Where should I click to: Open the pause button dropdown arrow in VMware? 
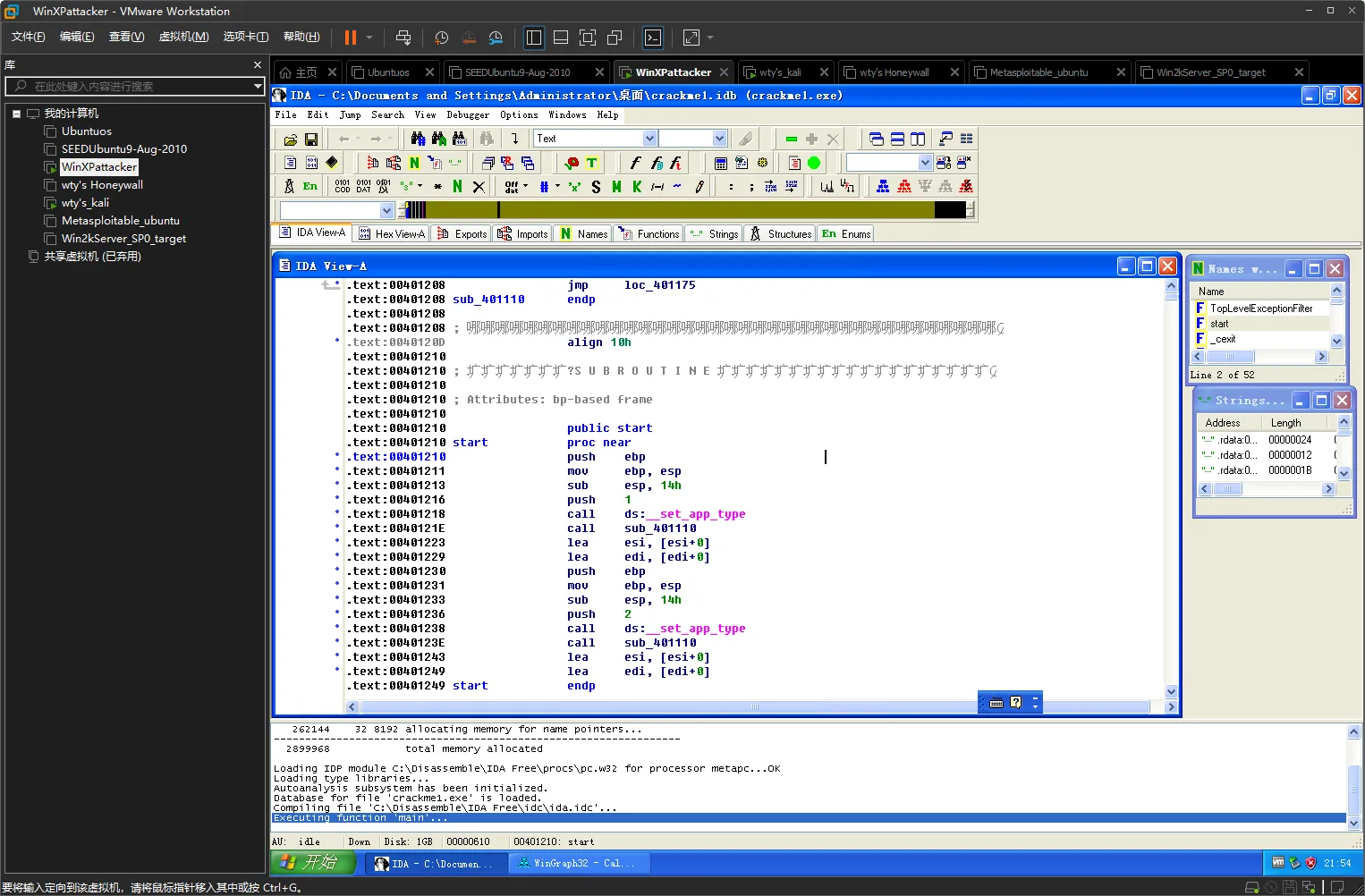pyautogui.click(x=369, y=38)
